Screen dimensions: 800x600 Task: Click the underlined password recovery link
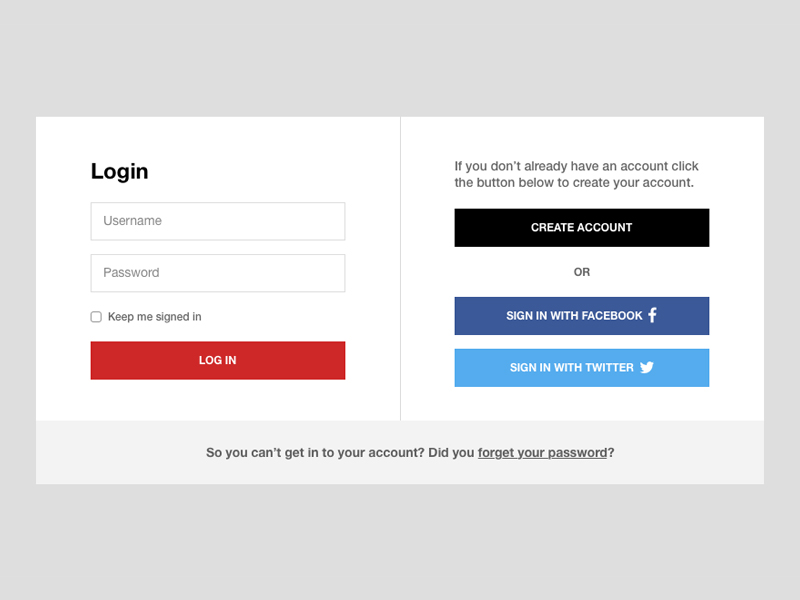pos(541,452)
